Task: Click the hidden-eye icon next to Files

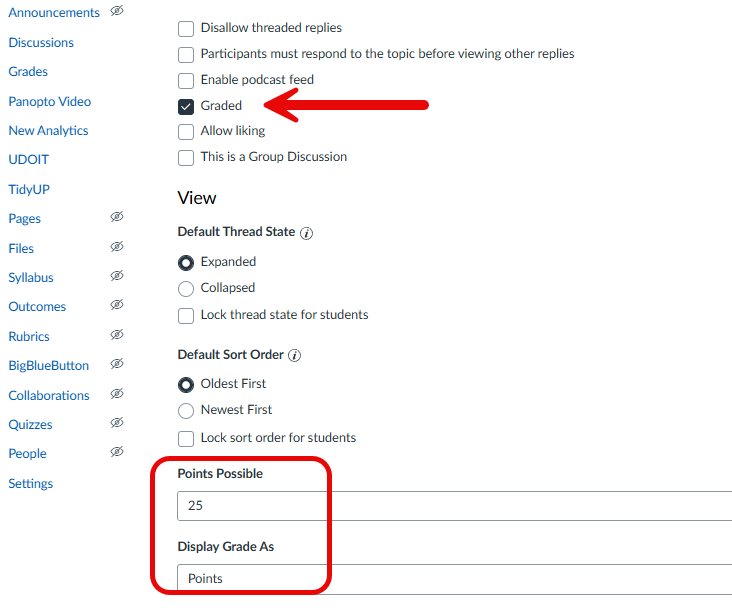Action: (x=117, y=246)
